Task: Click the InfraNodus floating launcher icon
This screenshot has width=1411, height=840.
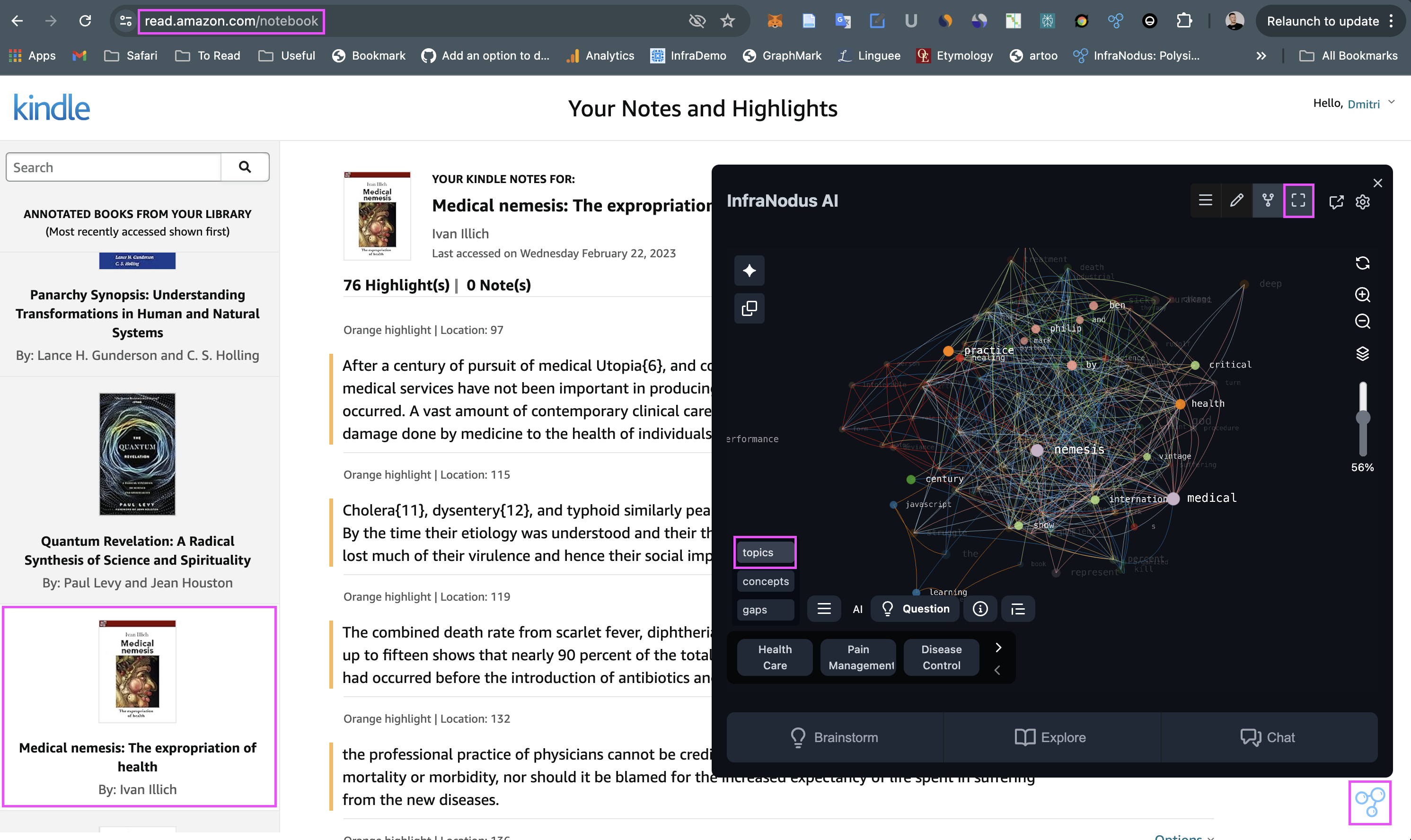Action: tap(1369, 803)
